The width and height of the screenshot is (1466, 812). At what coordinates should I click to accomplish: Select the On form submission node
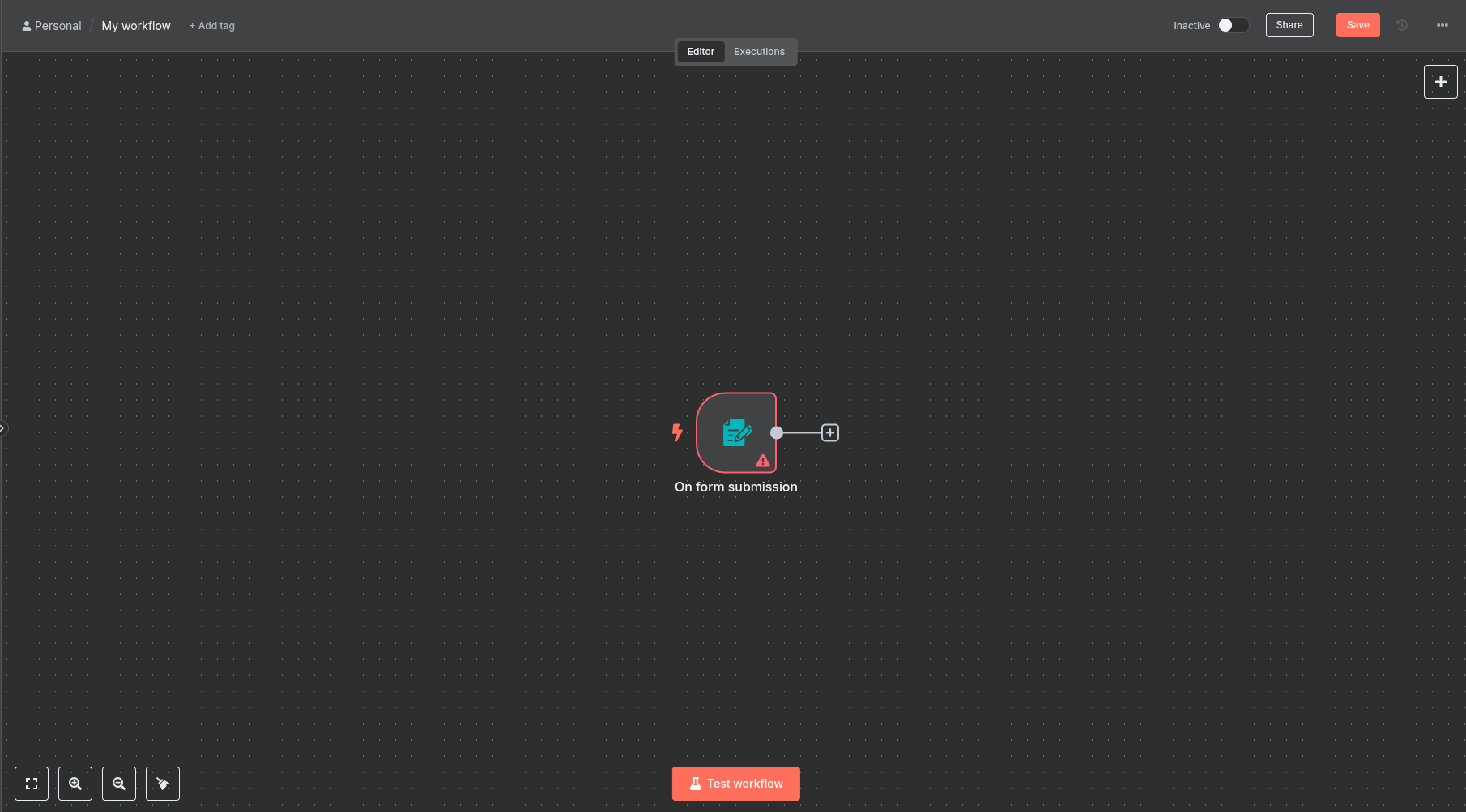click(736, 432)
